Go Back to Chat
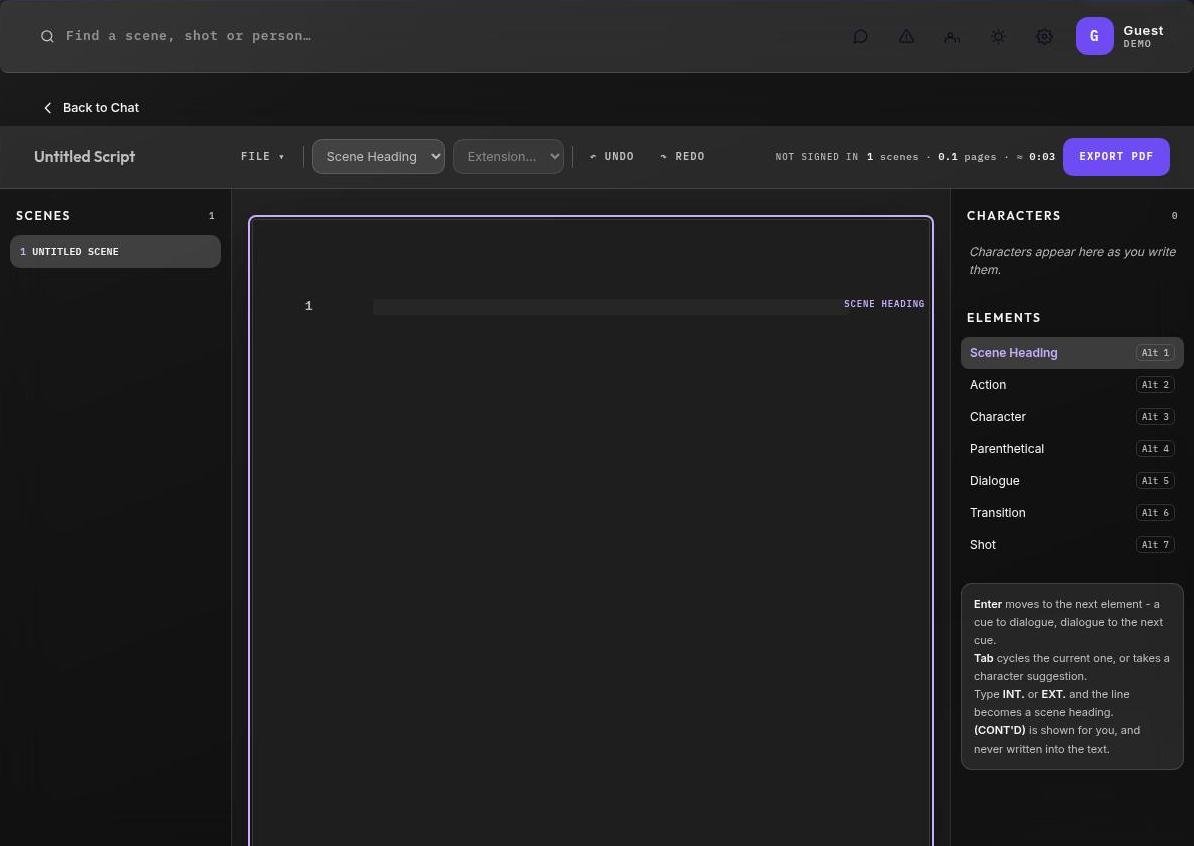The height and width of the screenshot is (846, 1194). 91,108
